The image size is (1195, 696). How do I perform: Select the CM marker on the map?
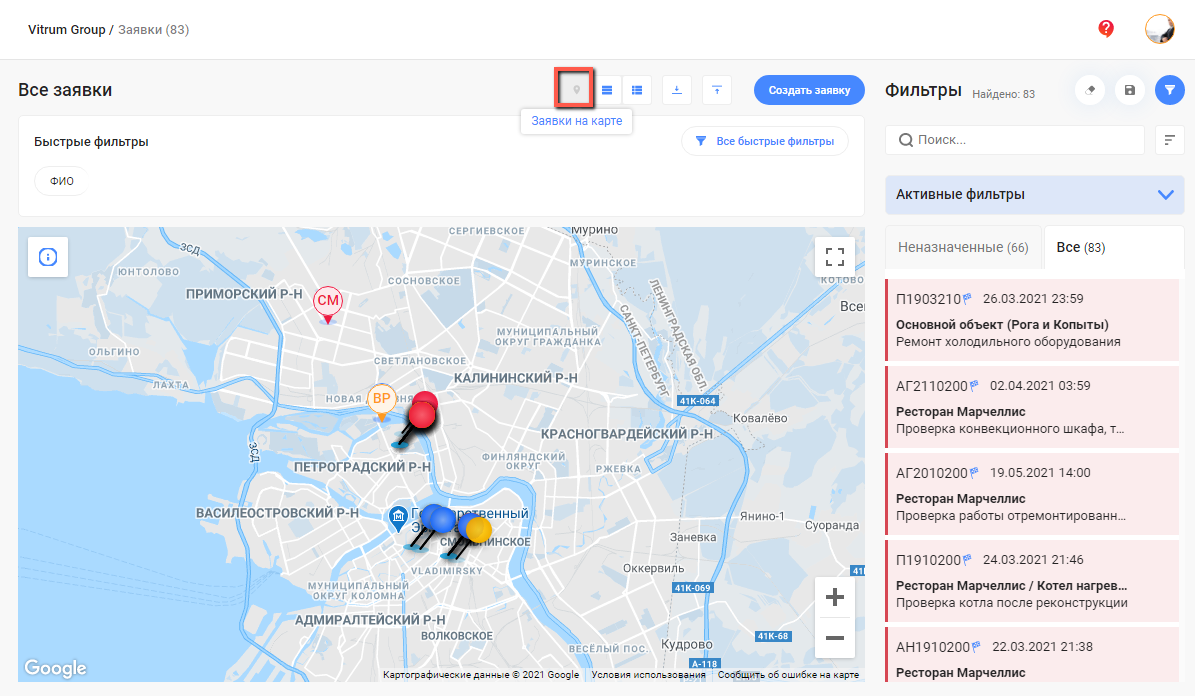pyautogui.click(x=328, y=302)
